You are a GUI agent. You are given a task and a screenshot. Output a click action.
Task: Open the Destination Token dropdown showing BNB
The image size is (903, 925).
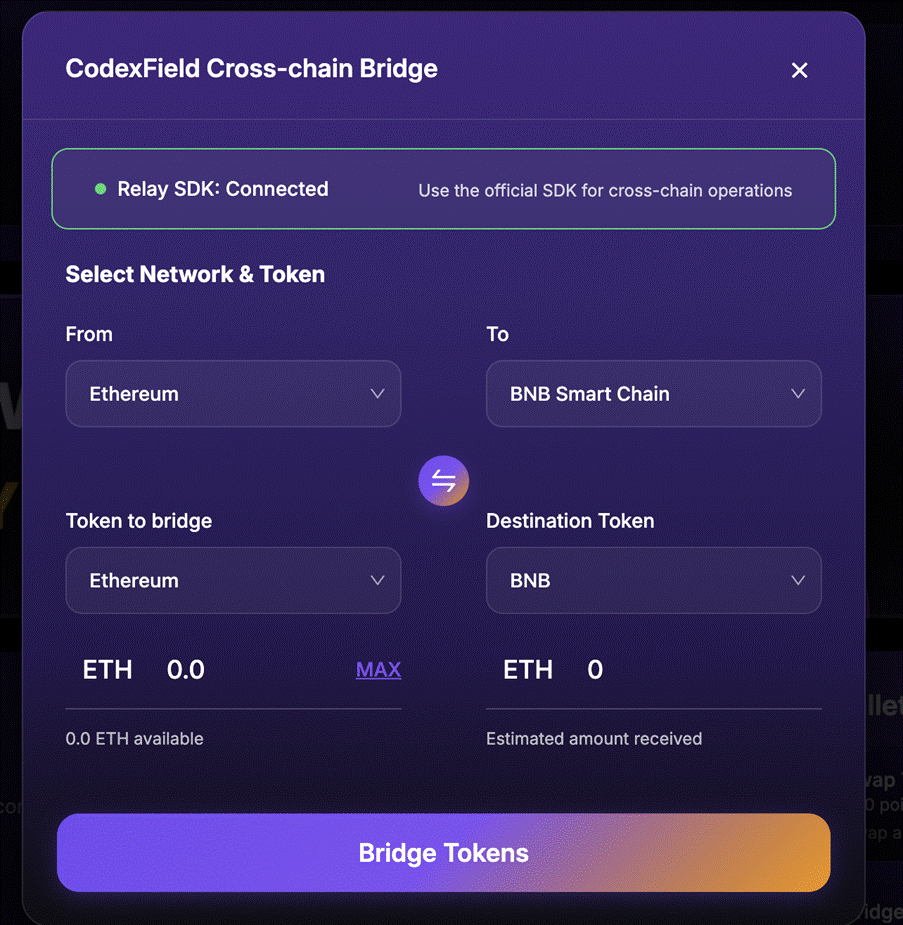click(x=653, y=580)
